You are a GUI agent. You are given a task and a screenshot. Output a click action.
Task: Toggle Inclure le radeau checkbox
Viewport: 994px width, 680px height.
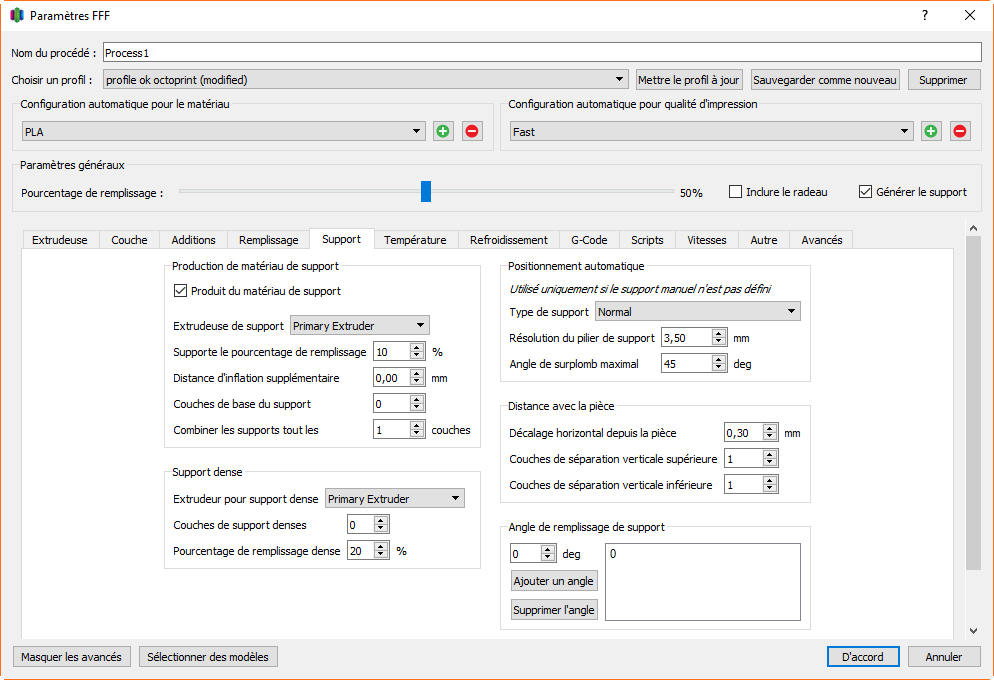736,192
